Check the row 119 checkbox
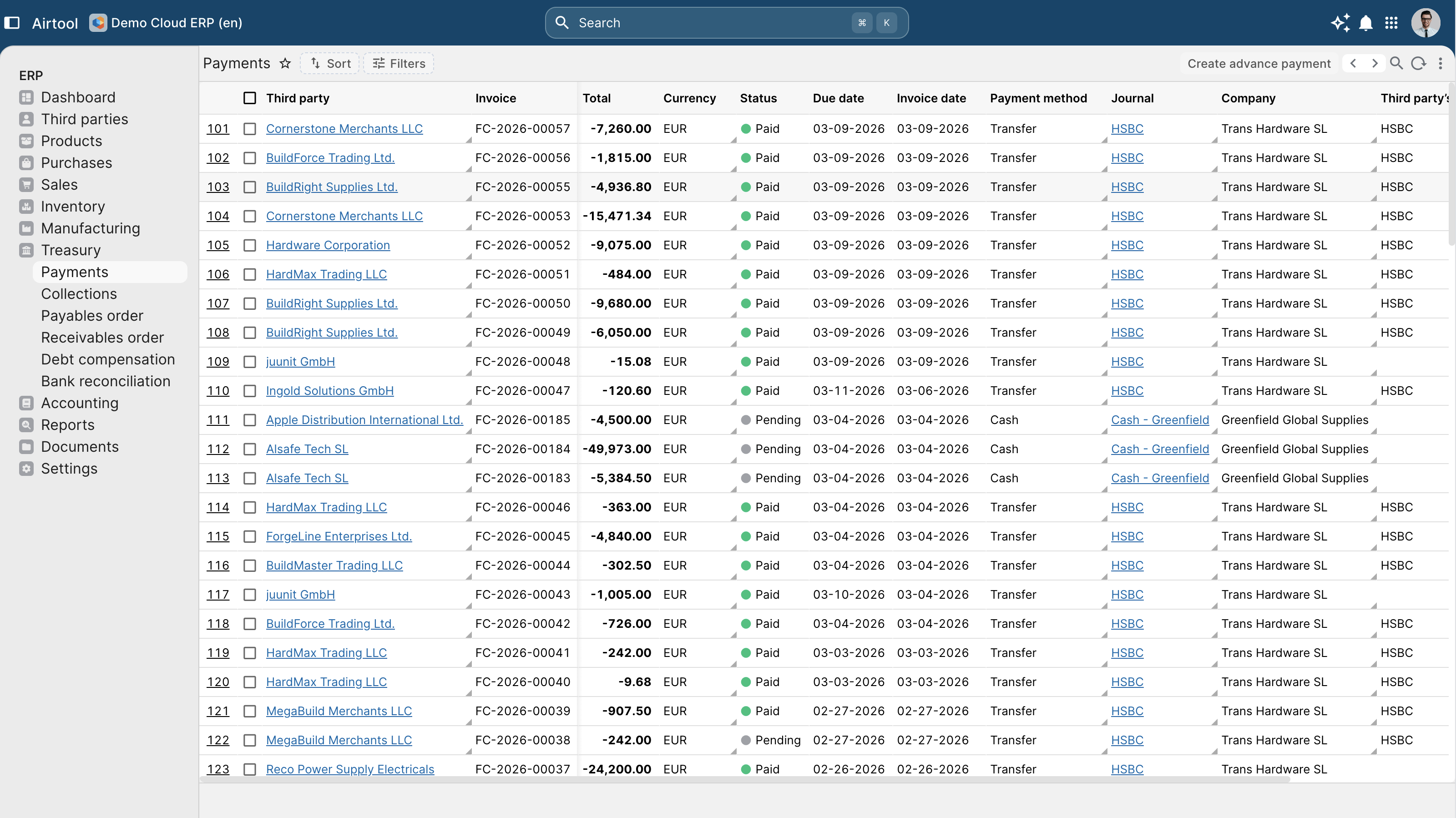 249,653
